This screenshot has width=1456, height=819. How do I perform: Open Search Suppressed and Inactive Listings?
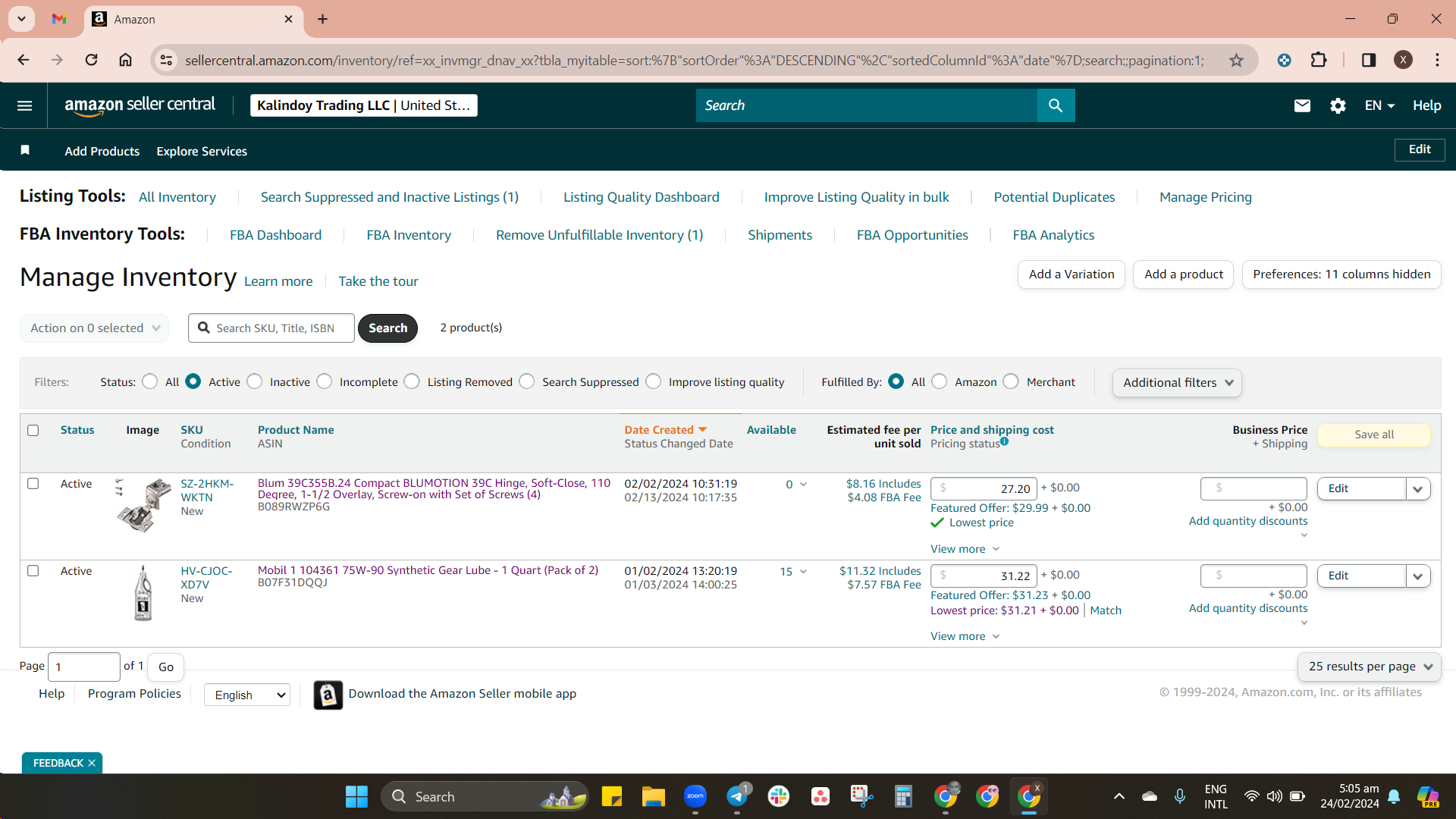coord(390,197)
